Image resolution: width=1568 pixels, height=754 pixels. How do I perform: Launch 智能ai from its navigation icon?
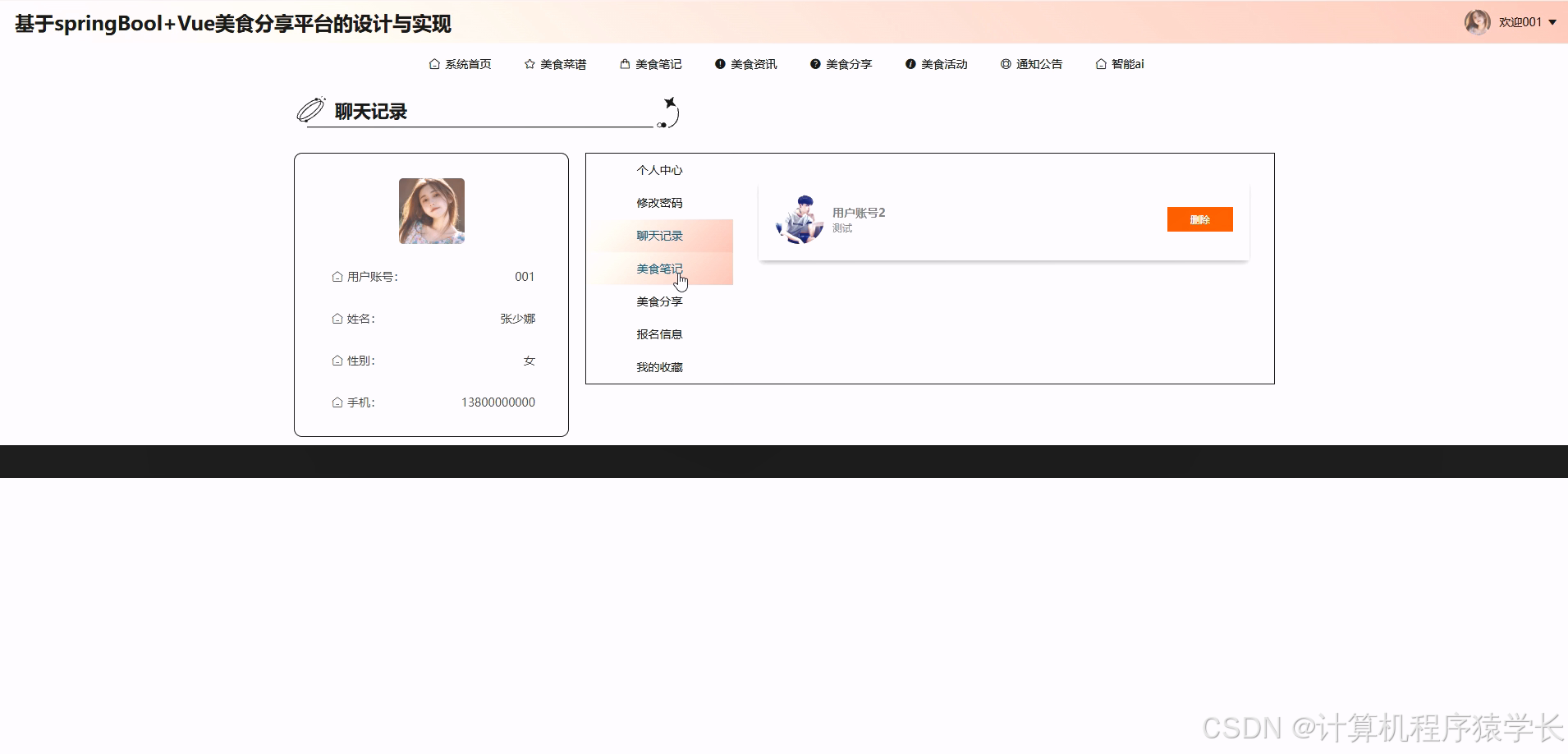pos(1101,63)
